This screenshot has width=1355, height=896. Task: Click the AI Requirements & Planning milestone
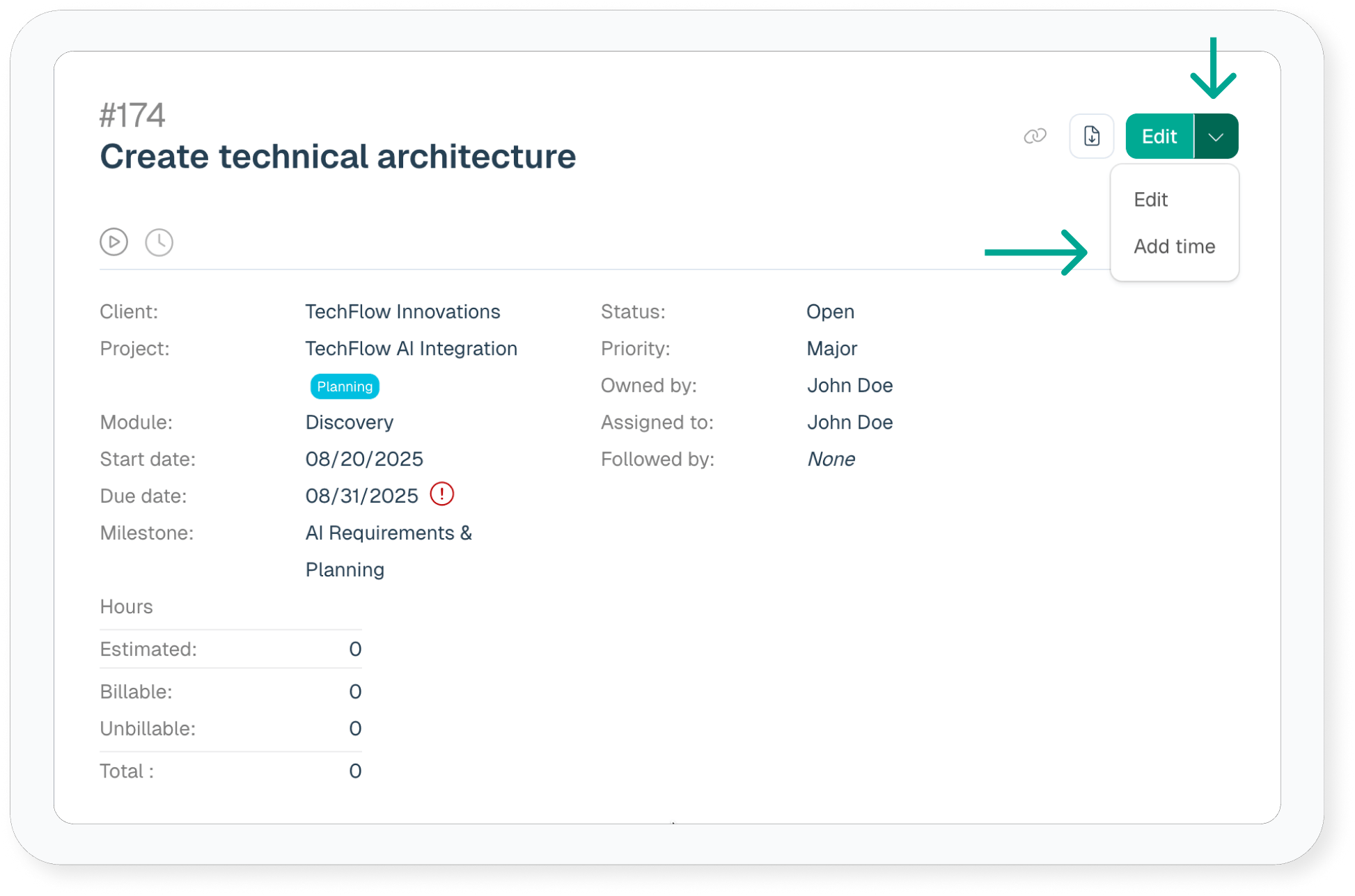coord(388,551)
